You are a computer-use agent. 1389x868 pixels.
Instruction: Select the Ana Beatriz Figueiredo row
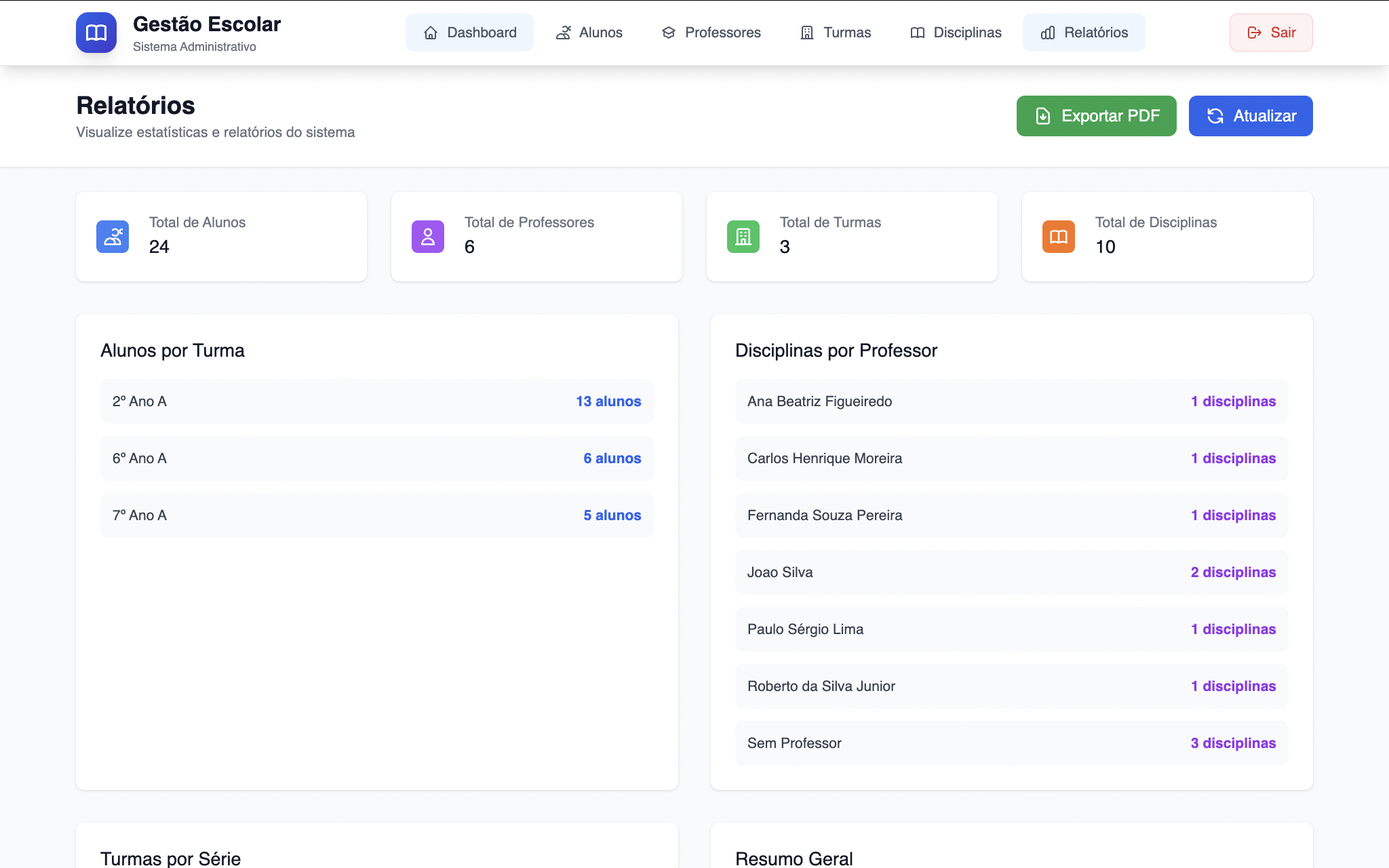(x=1011, y=401)
